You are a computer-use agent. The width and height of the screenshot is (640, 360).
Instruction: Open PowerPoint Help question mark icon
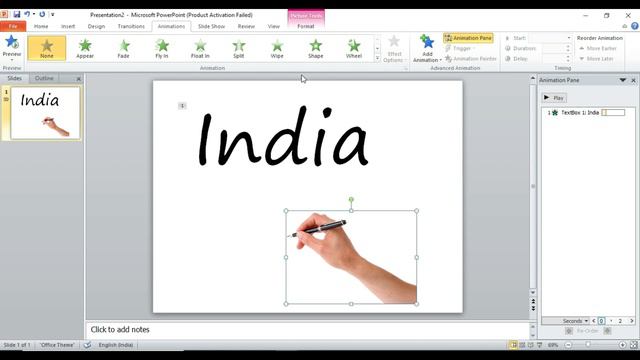point(635,26)
